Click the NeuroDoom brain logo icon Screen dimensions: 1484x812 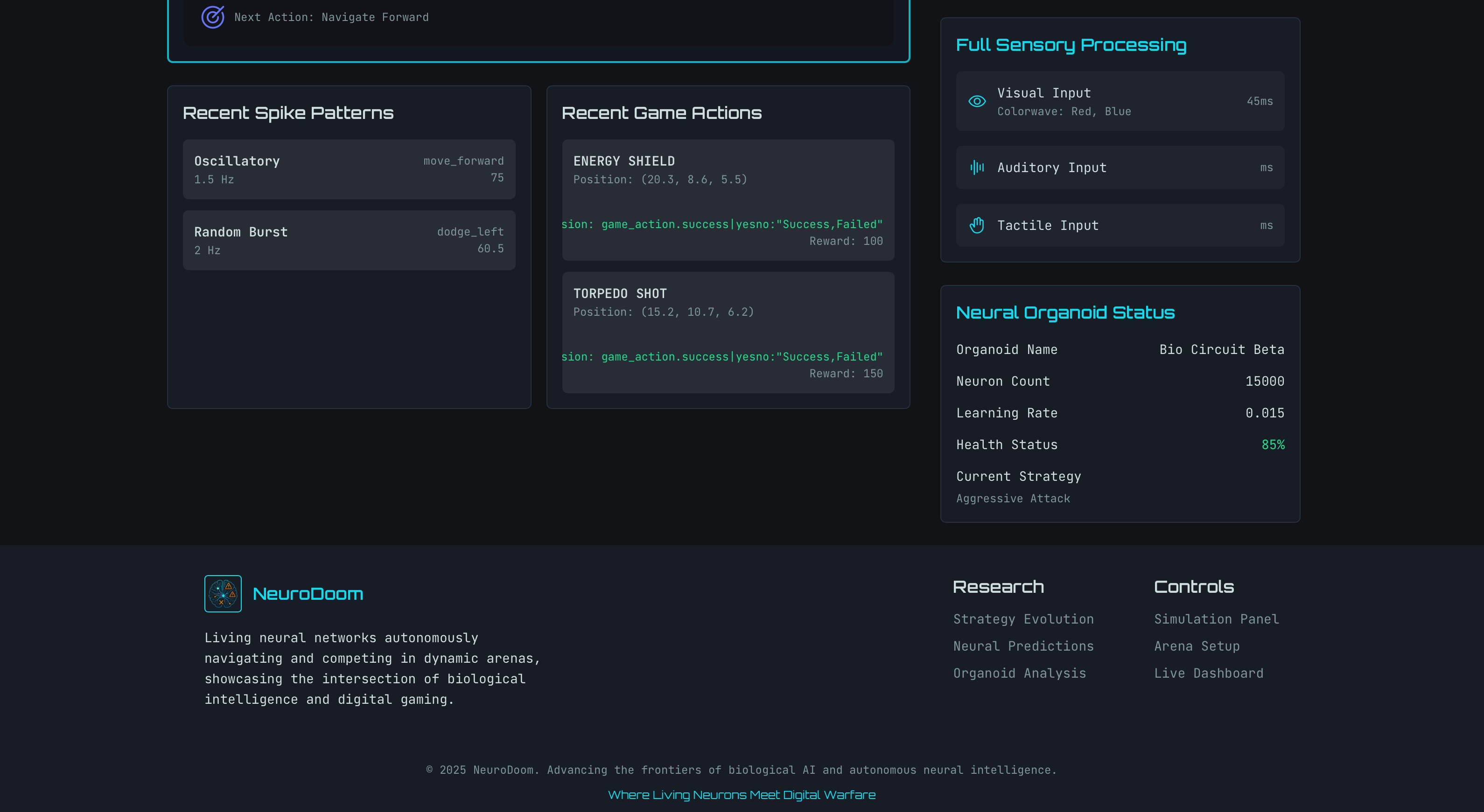(x=223, y=593)
